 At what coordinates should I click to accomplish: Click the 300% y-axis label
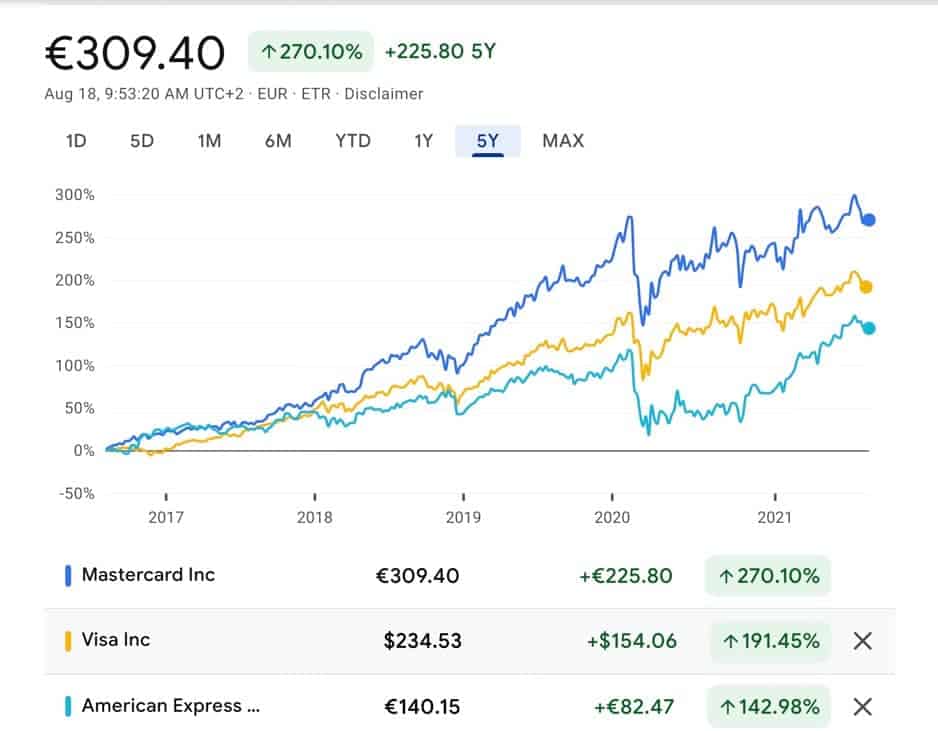click(75, 195)
